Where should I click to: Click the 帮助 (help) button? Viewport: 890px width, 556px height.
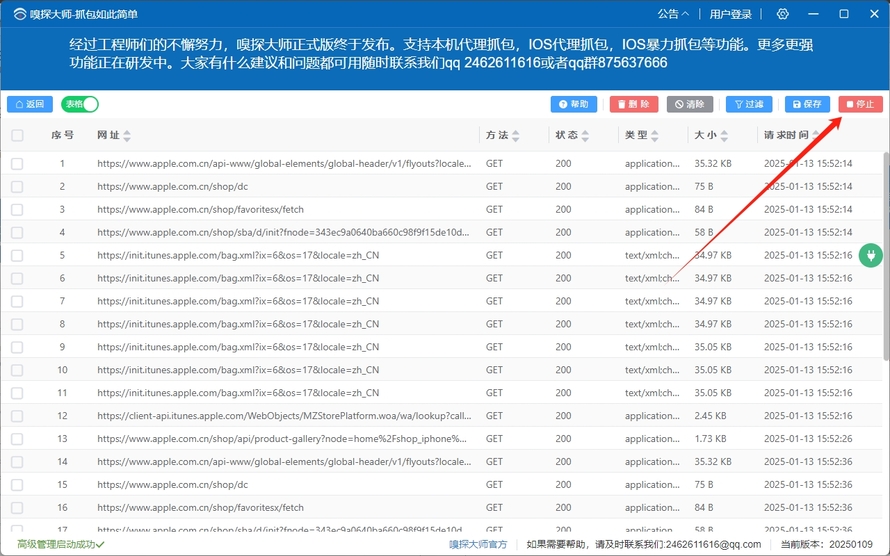tap(574, 104)
